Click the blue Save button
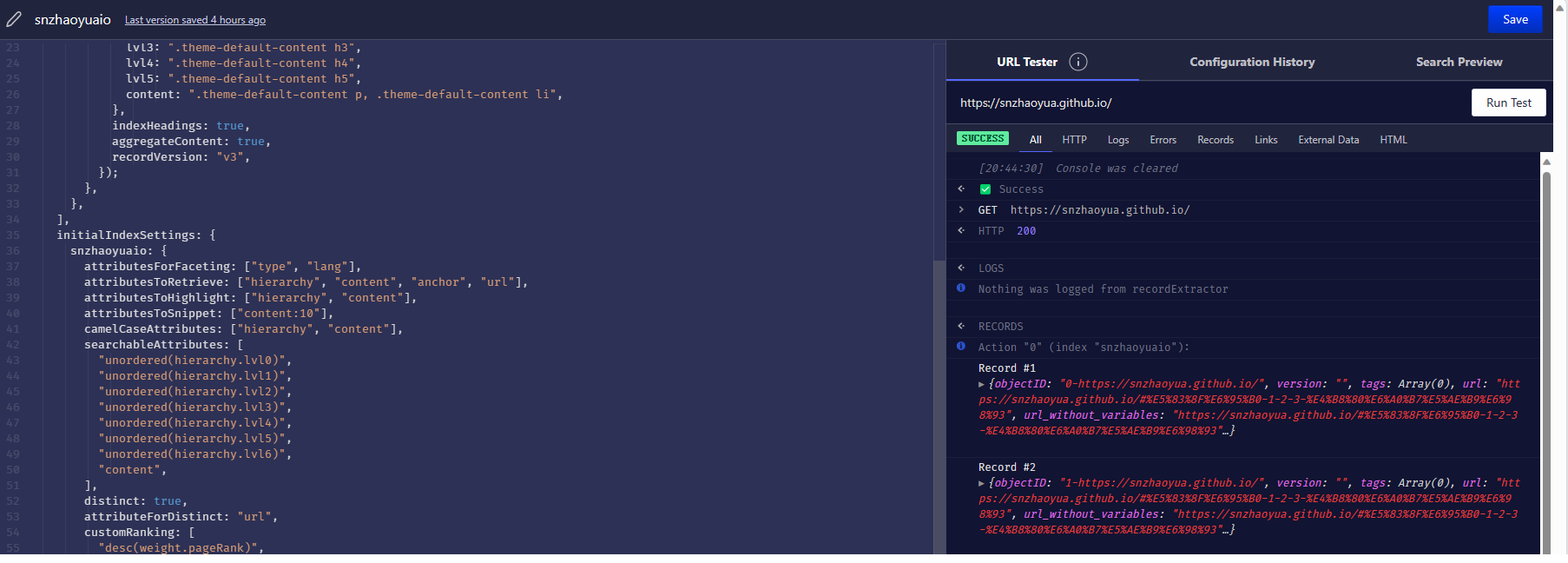Viewport: 1568px width, 563px height. [1515, 19]
